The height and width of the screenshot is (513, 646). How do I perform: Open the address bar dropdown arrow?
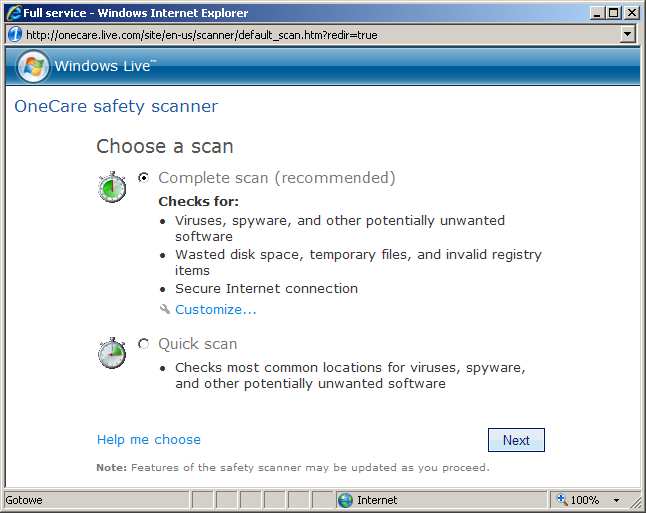tap(627, 34)
